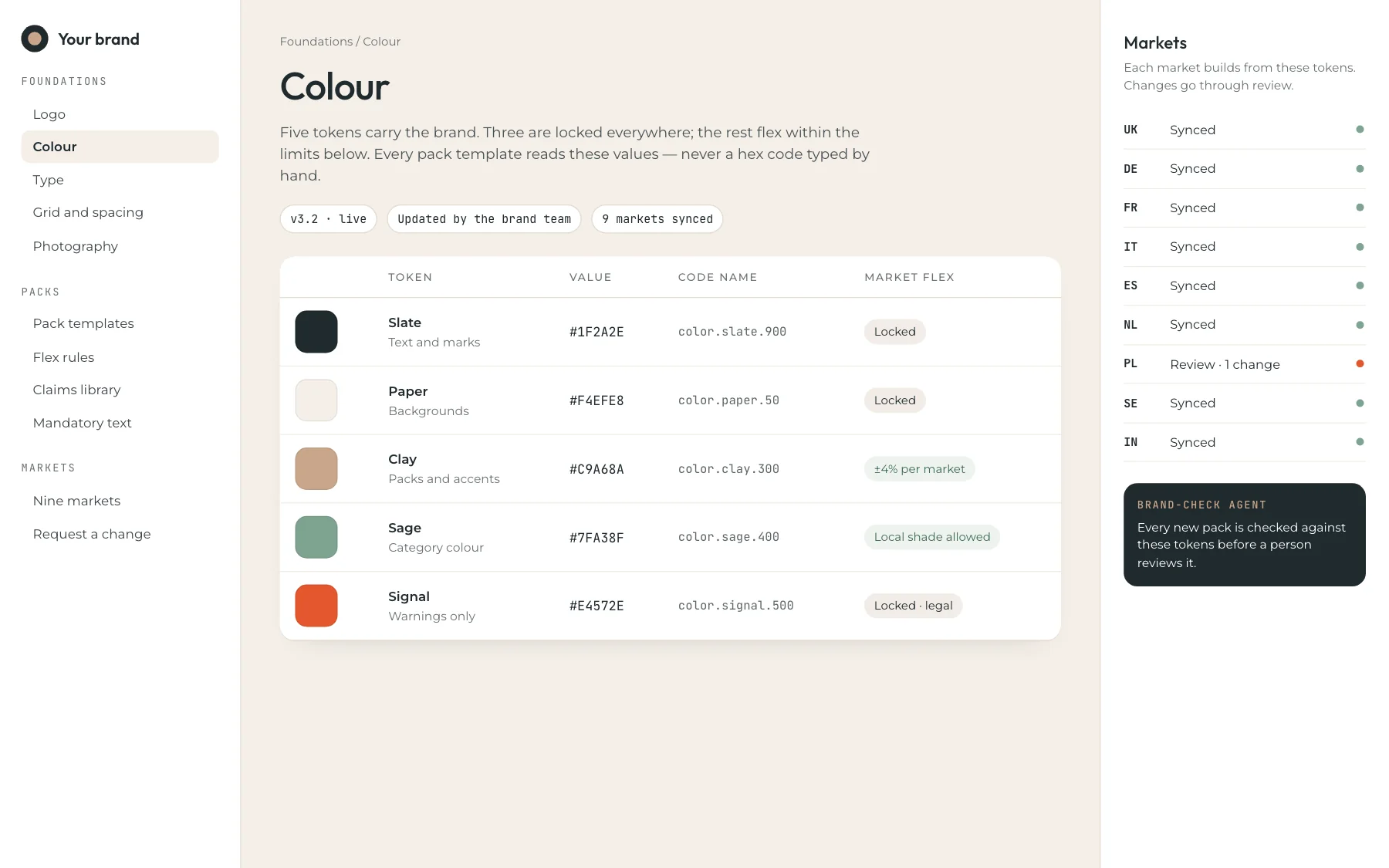Click code name color.signal.500
The height and width of the screenshot is (868, 1389).
point(735,606)
